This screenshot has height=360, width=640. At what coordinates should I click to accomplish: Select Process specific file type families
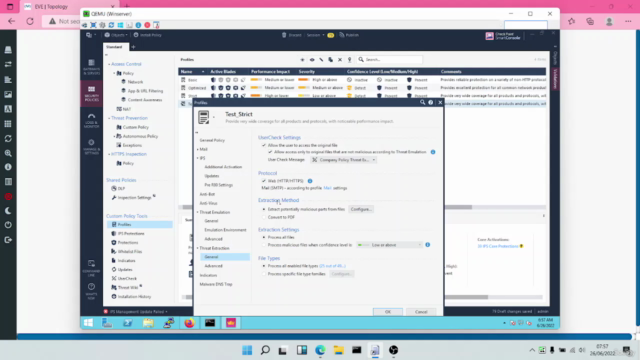pos(264,274)
